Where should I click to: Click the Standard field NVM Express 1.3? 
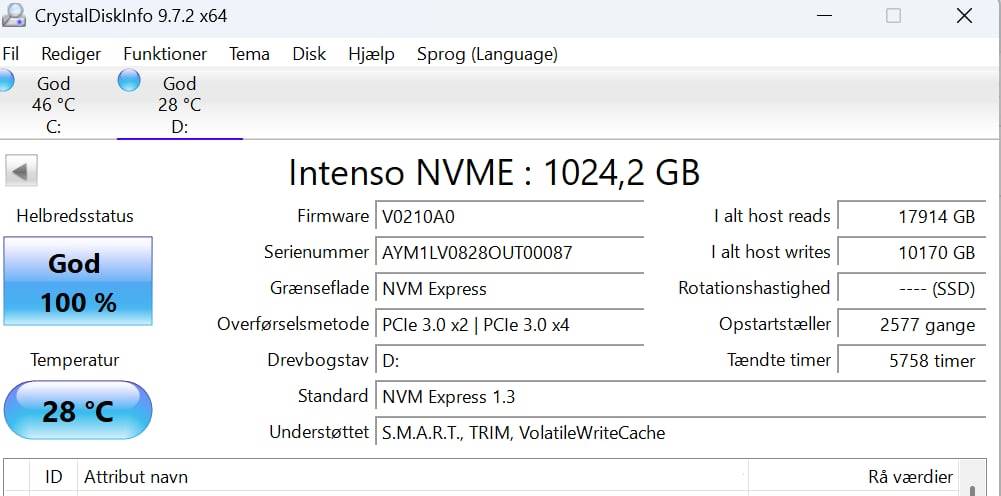681,397
